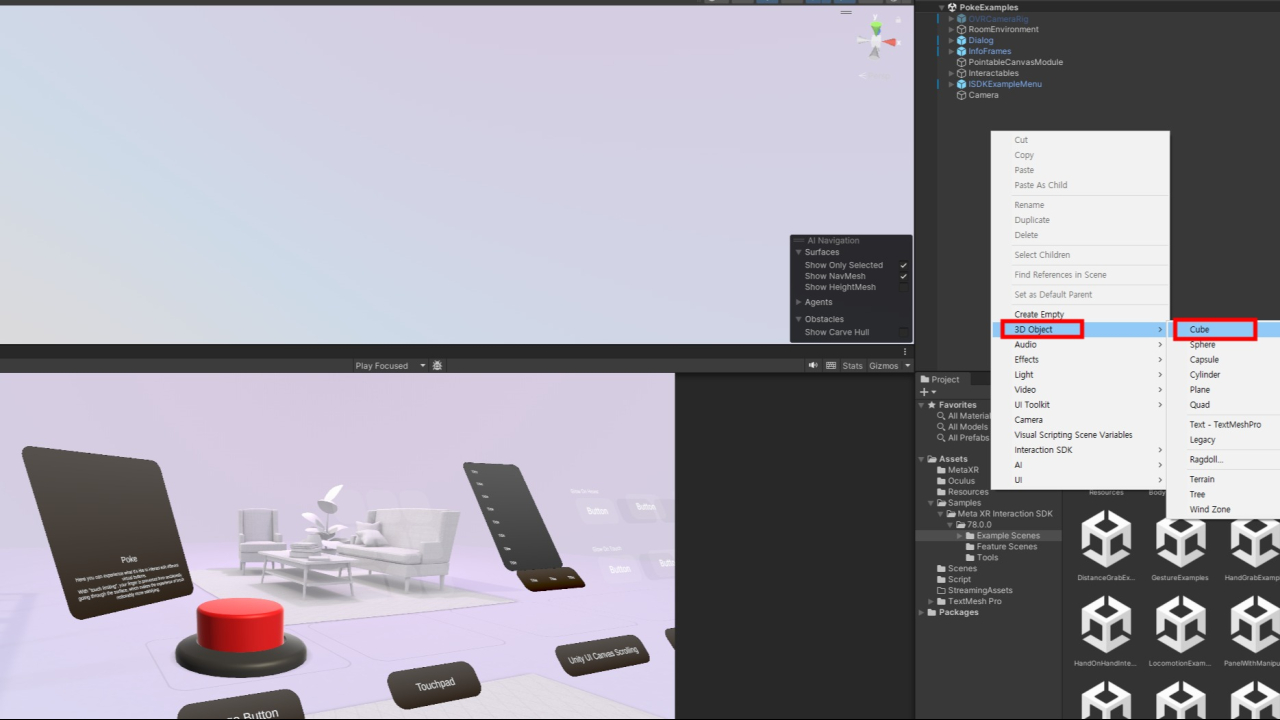Select Create Empty in the context menu
This screenshot has width=1280, height=720.
(x=1039, y=315)
